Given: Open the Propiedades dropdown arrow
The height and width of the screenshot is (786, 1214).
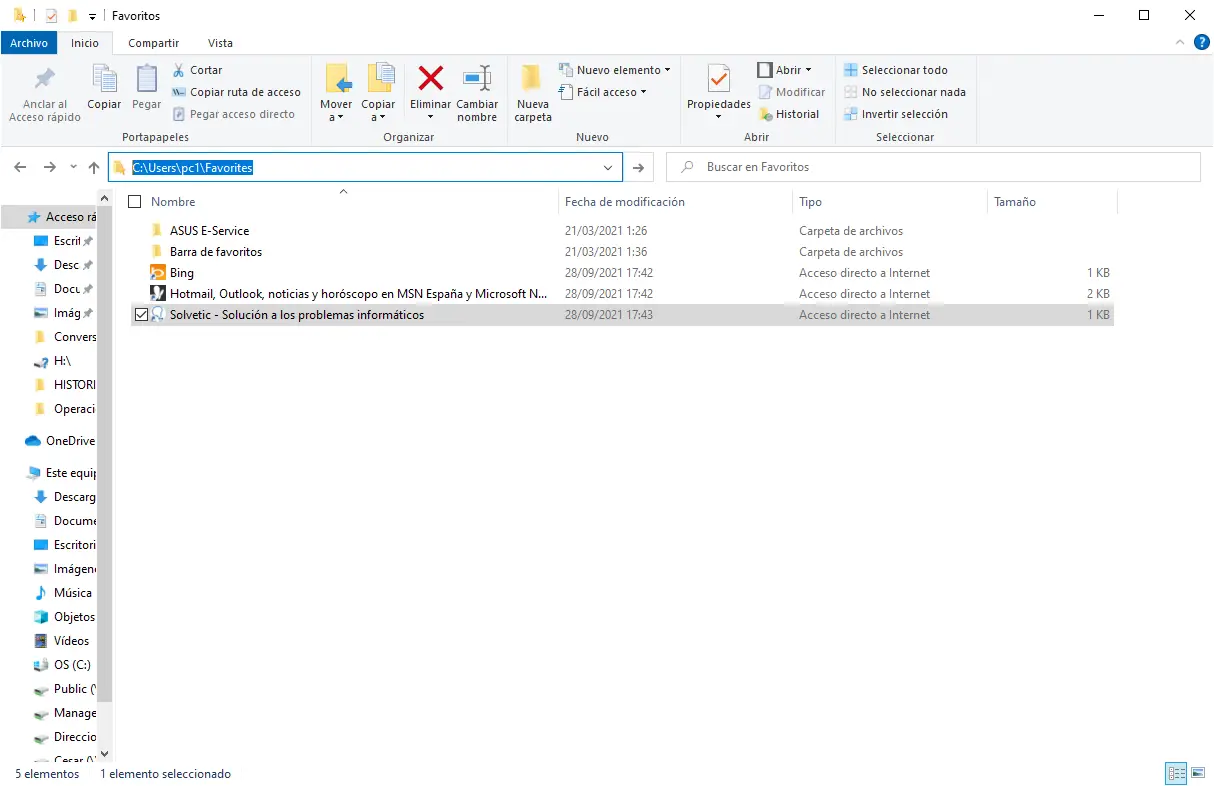Looking at the screenshot, I should [x=719, y=117].
